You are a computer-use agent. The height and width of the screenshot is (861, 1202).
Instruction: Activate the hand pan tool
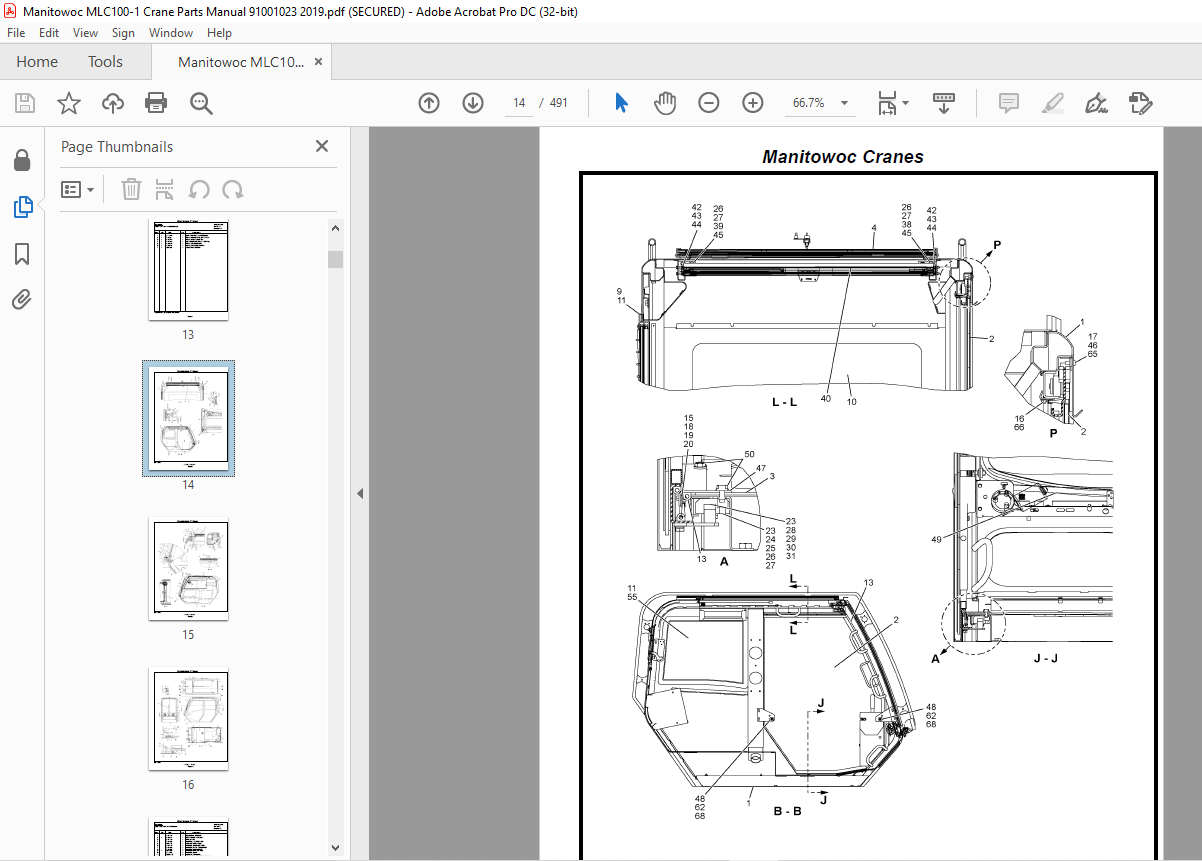[x=665, y=103]
